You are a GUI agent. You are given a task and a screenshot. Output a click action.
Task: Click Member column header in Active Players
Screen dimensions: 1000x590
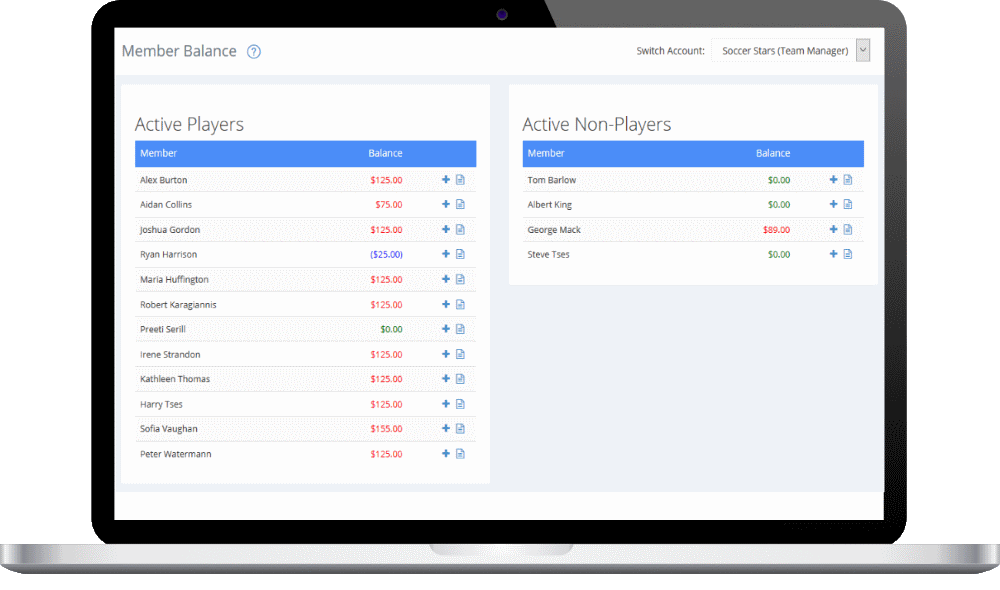click(x=158, y=153)
